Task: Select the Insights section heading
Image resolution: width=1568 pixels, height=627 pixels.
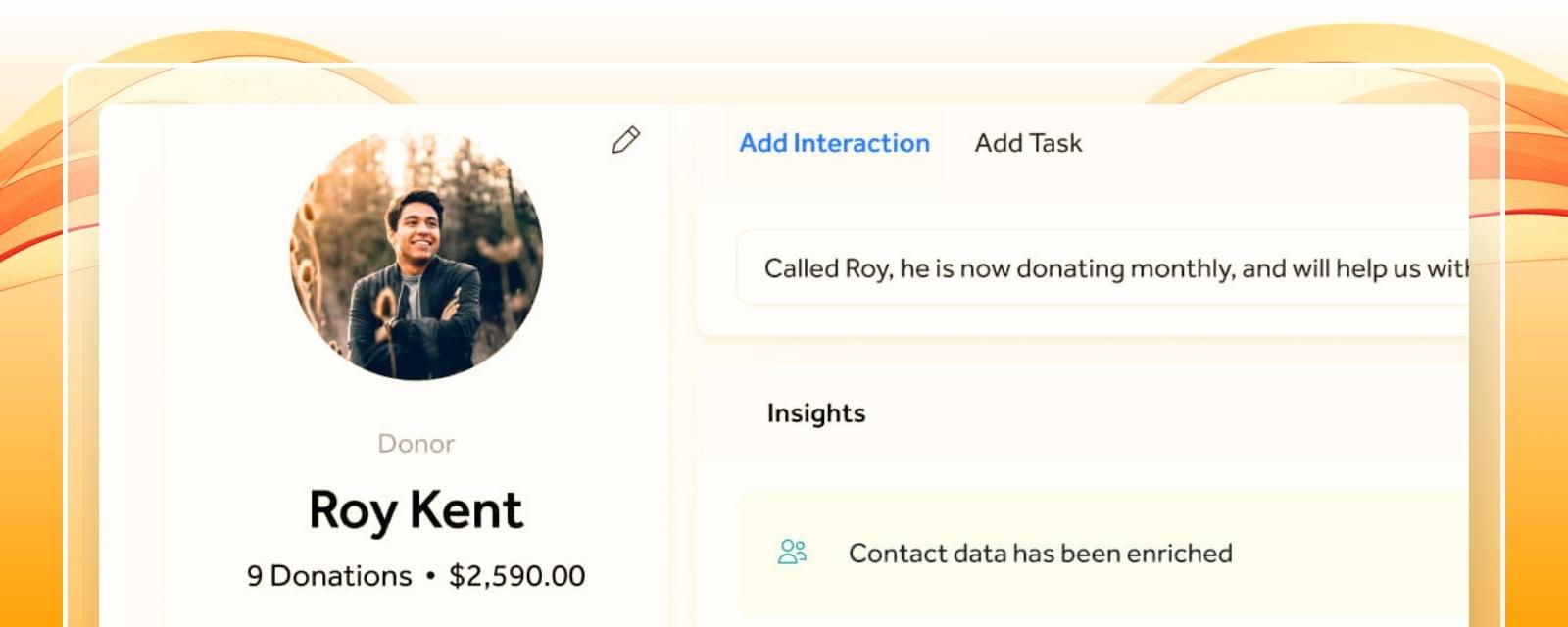Action: click(x=816, y=413)
